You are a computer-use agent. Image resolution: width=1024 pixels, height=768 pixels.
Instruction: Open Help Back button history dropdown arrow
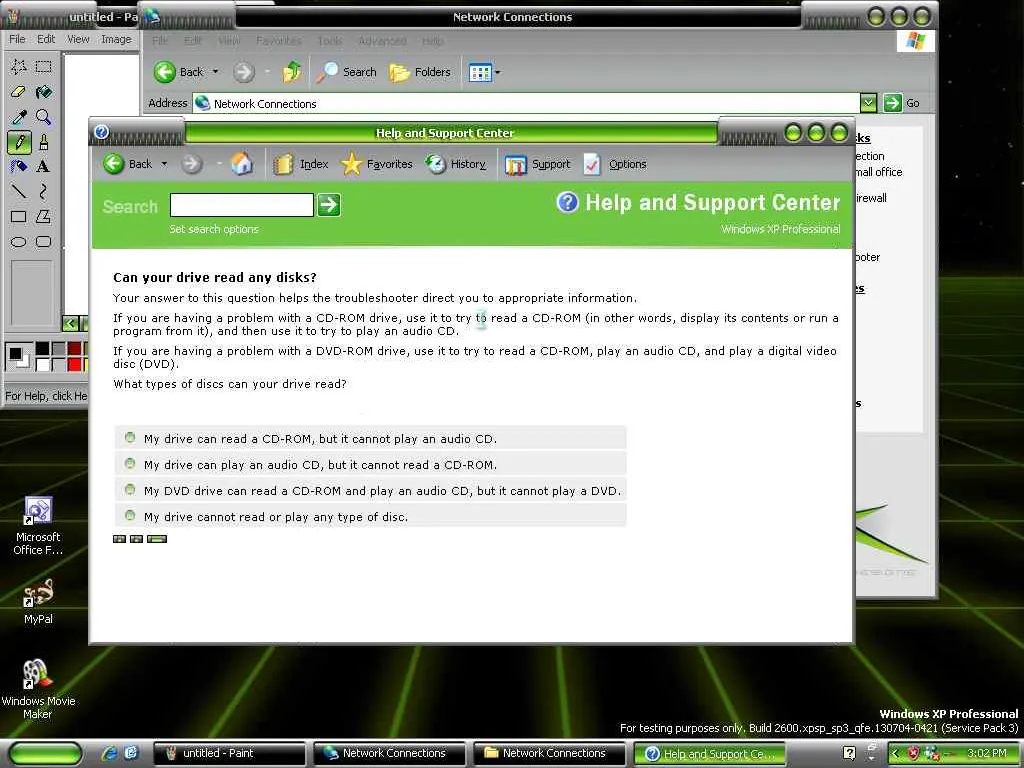(x=164, y=164)
